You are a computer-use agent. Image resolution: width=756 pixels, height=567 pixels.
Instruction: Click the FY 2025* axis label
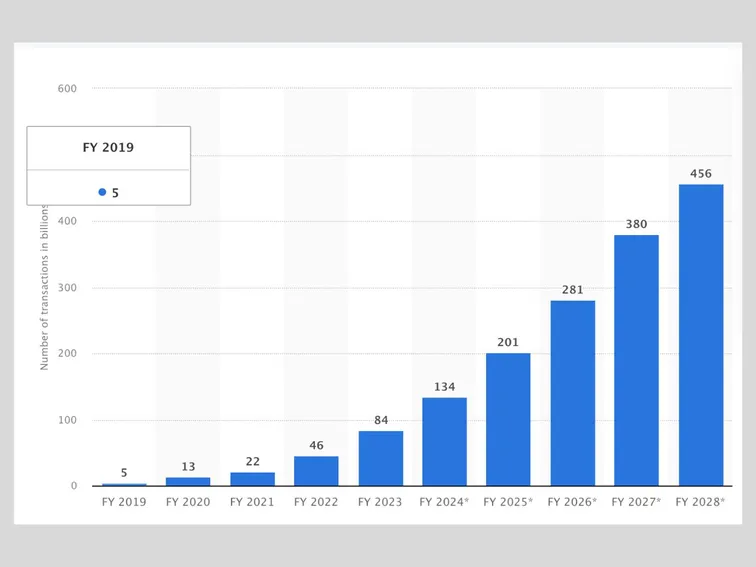coord(508,502)
